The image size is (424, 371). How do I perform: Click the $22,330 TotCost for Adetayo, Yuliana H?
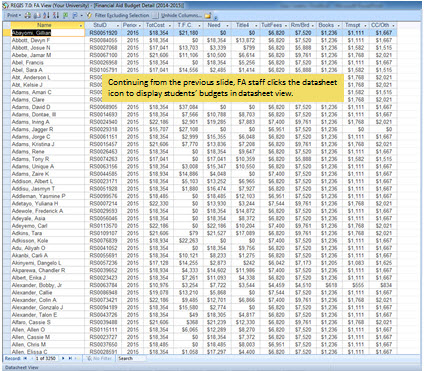[x=159, y=203]
